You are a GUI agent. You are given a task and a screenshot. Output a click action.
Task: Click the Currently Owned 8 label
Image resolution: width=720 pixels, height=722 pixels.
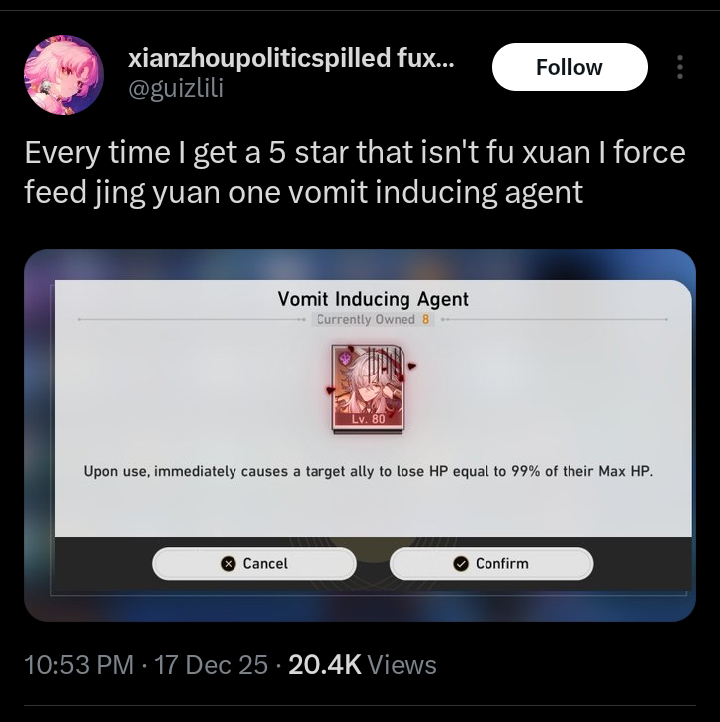point(373,319)
